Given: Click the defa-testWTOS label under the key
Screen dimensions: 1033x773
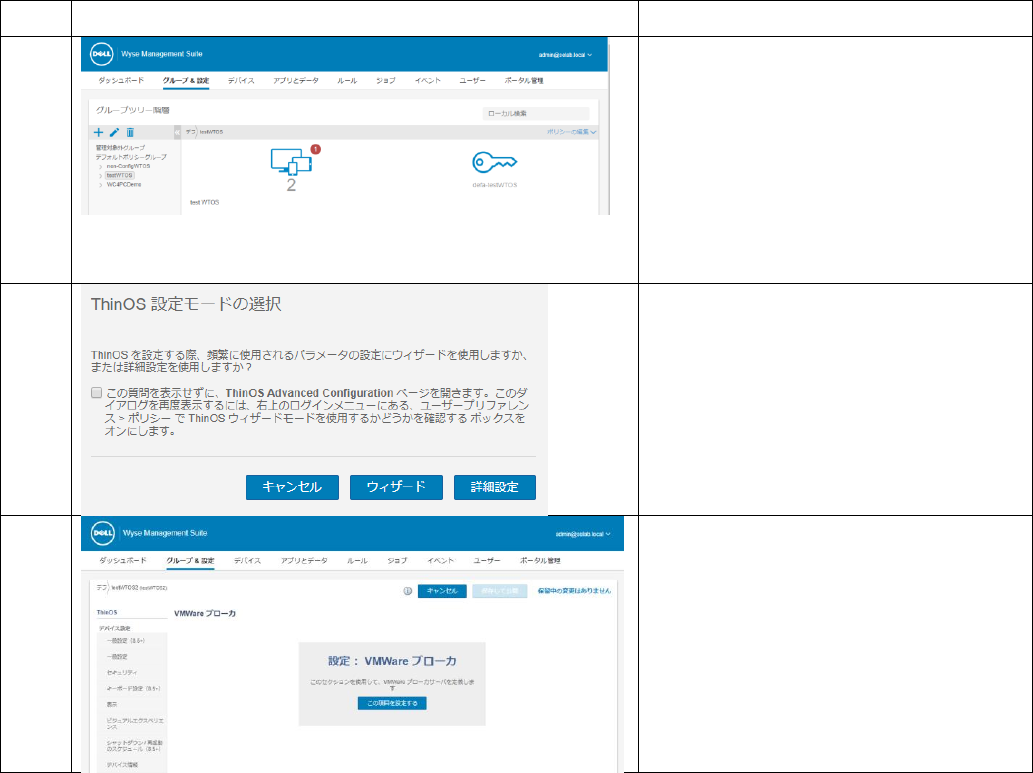Looking at the screenshot, I should click(x=495, y=185).
